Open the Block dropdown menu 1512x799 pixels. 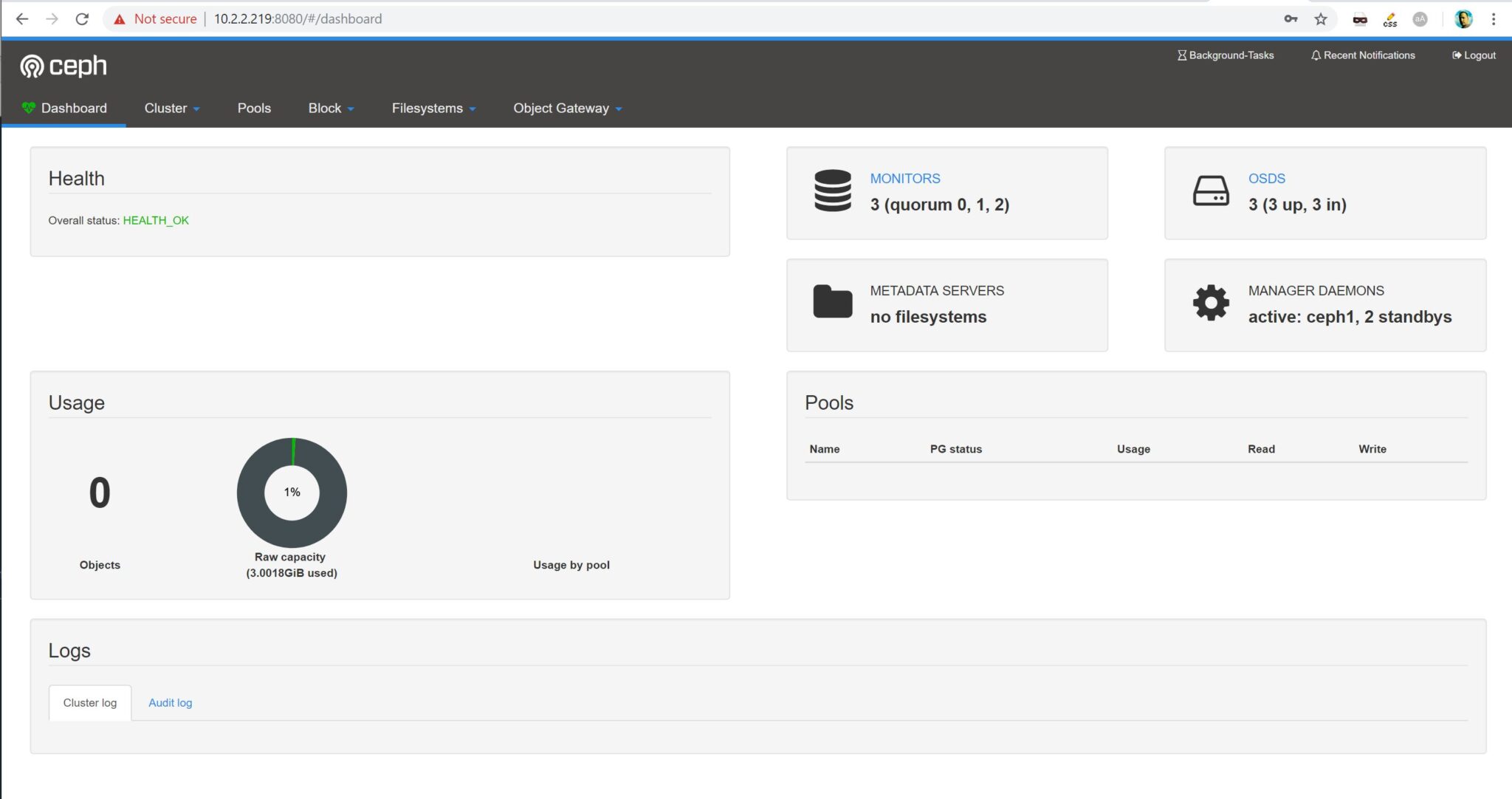tap(329, 108)
